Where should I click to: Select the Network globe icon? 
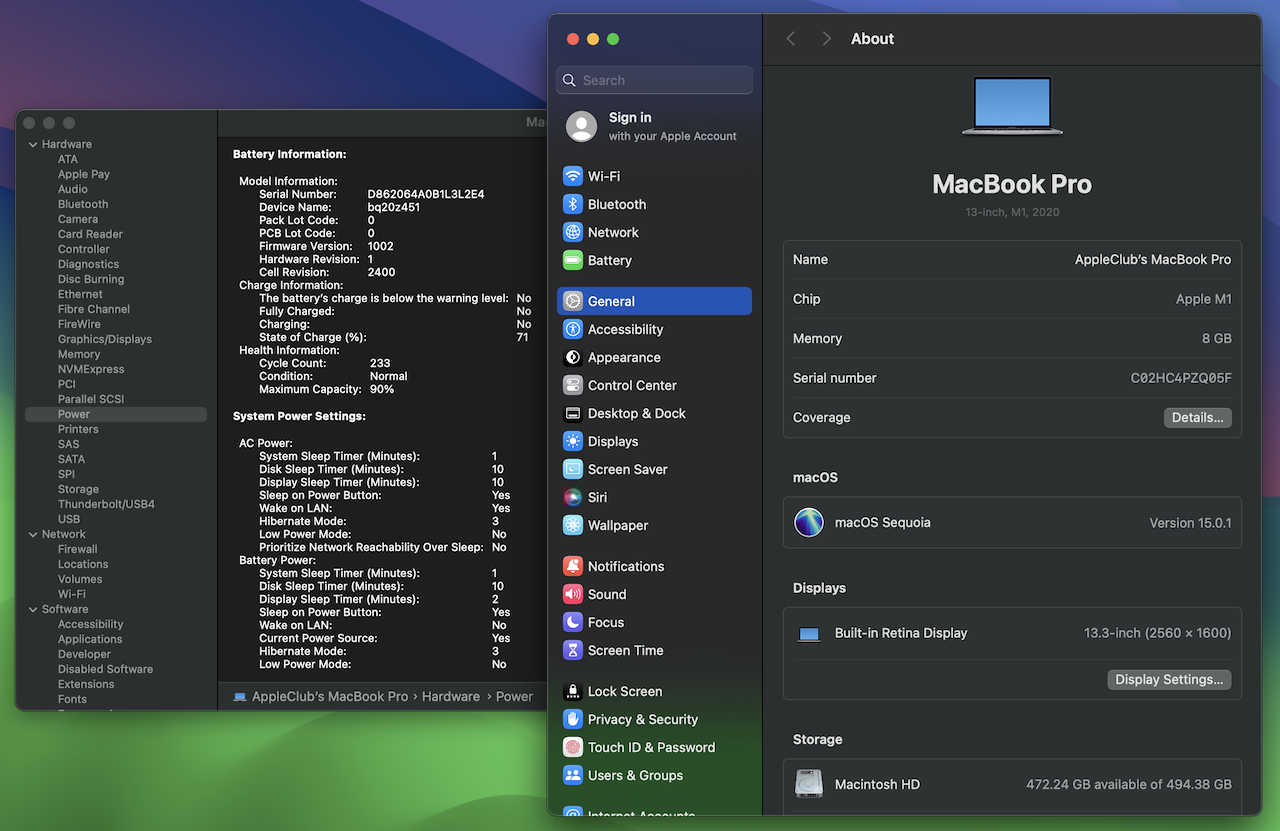point(573,232)
